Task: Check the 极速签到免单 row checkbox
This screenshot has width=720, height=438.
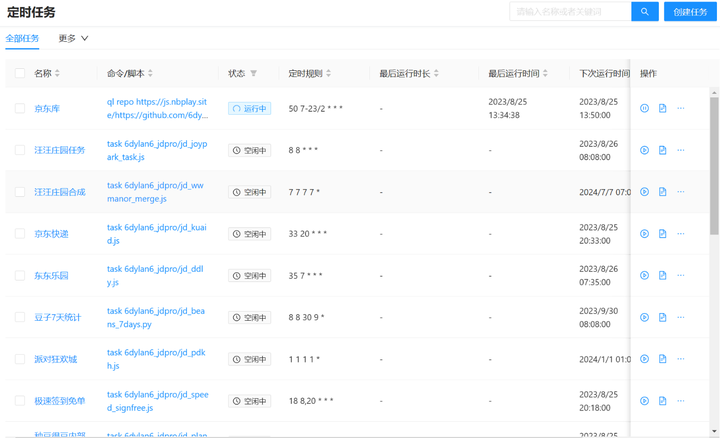Action: (20, 401)
